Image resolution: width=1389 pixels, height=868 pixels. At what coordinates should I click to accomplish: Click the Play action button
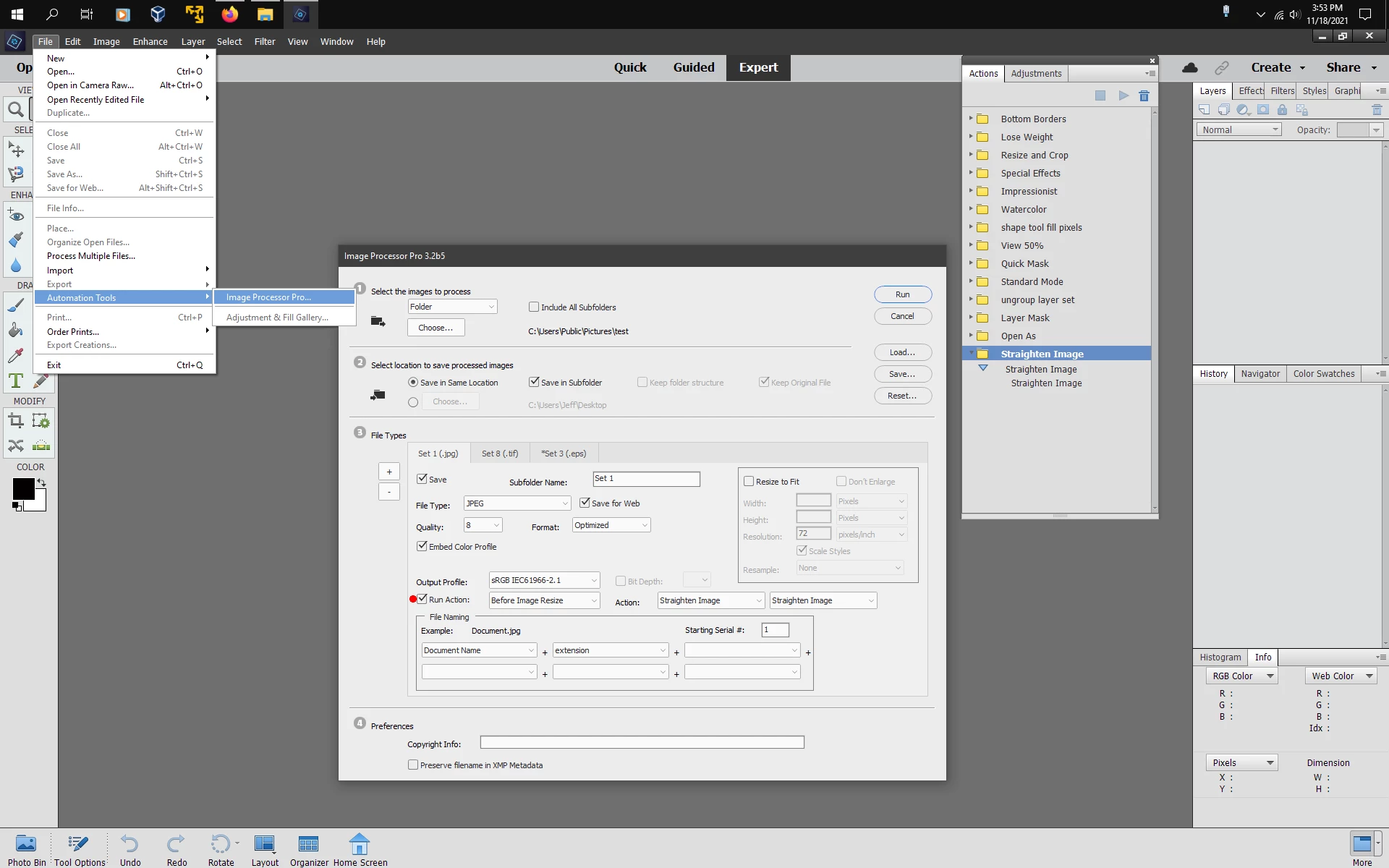pos(1123,95)
